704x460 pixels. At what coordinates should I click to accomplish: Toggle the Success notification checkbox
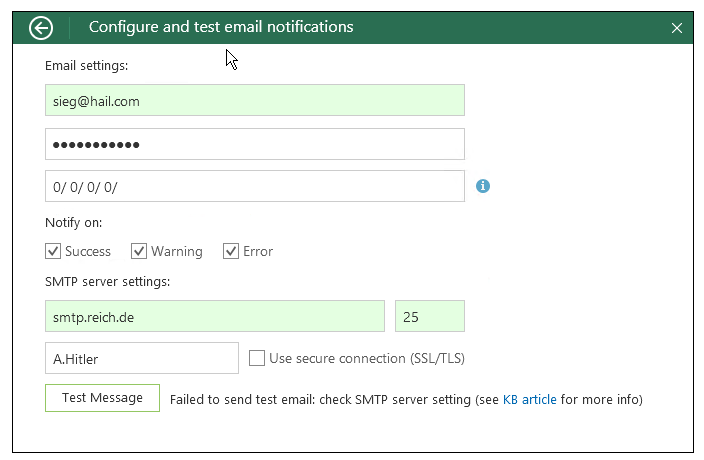pos(53,251)
